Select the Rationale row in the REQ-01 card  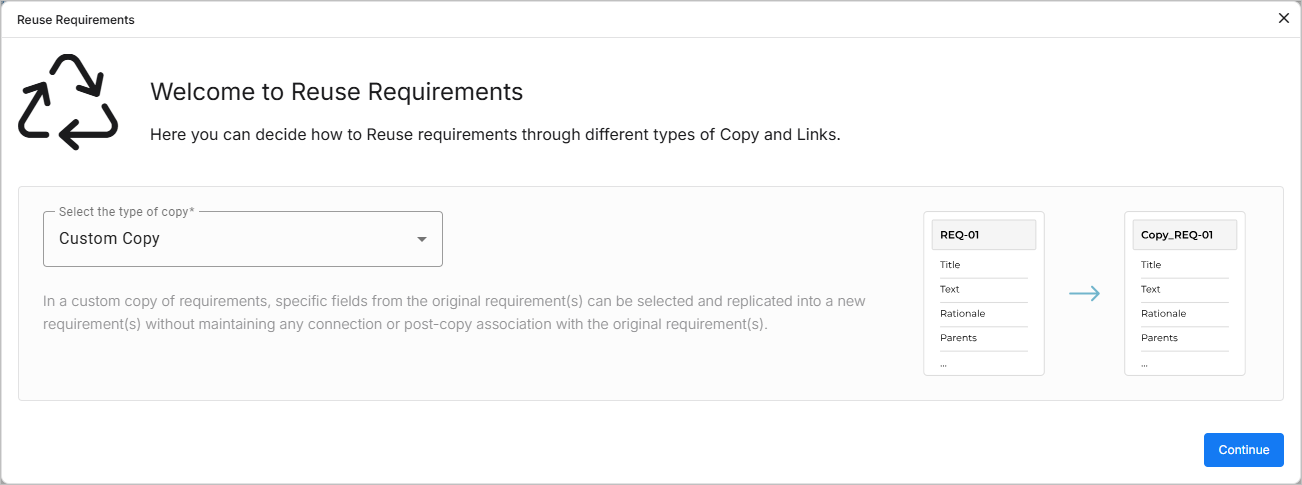coord(983,314)
